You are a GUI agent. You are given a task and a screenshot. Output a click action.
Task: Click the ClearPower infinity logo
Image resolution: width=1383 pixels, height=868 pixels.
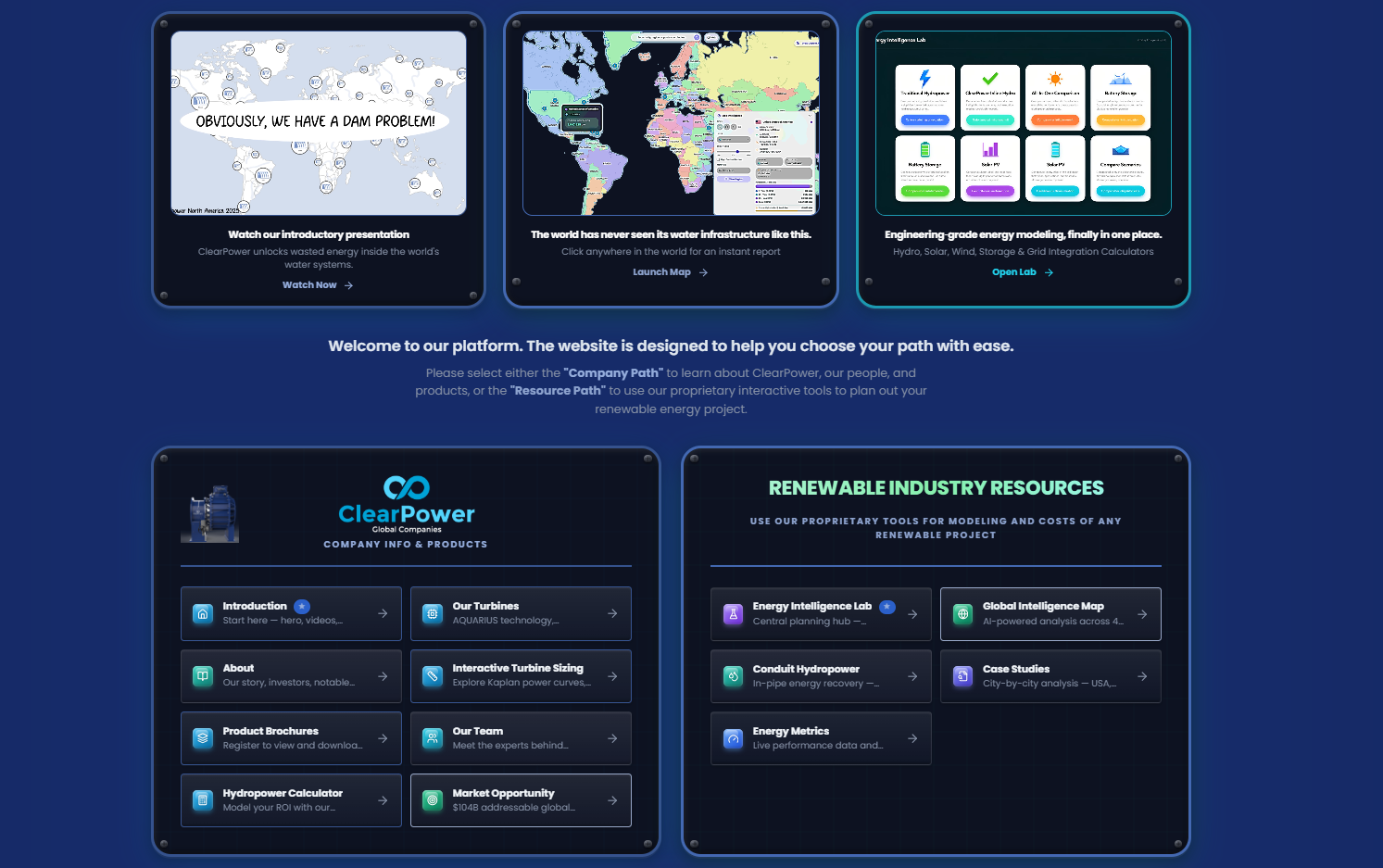point(407,487)
